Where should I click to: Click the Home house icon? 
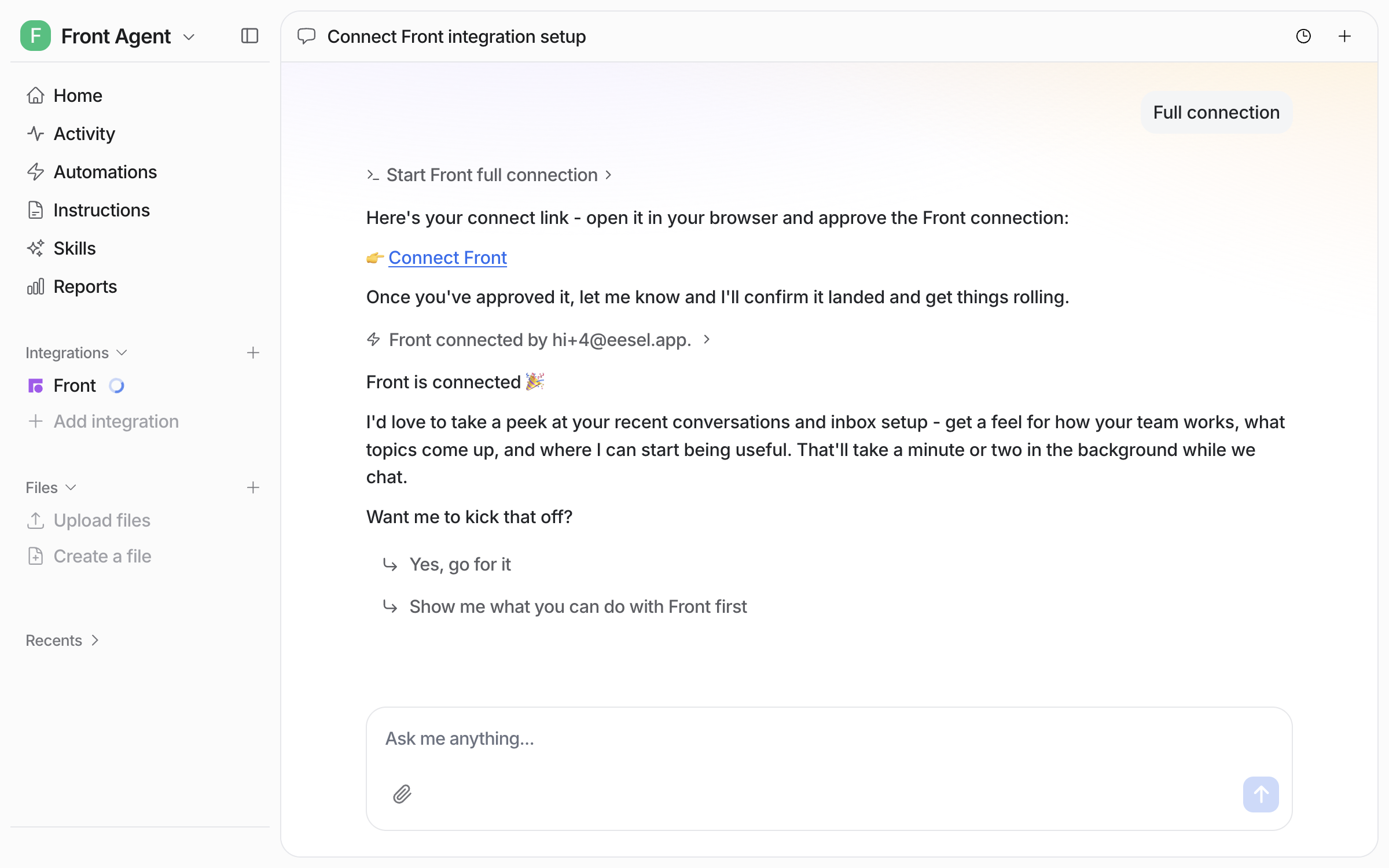point(35,95)
